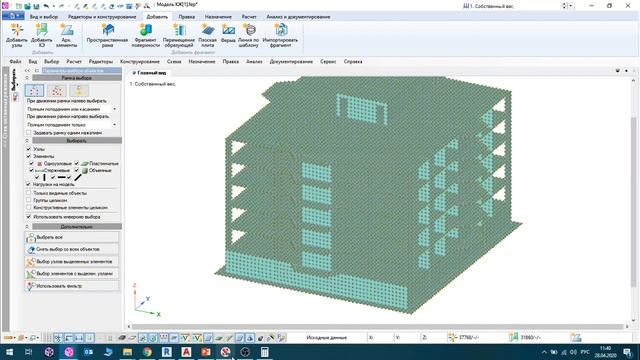This screenshot has width=640, height=360.
Task: Click the save icon in quick access toolbar
Action: pos(36,6)
